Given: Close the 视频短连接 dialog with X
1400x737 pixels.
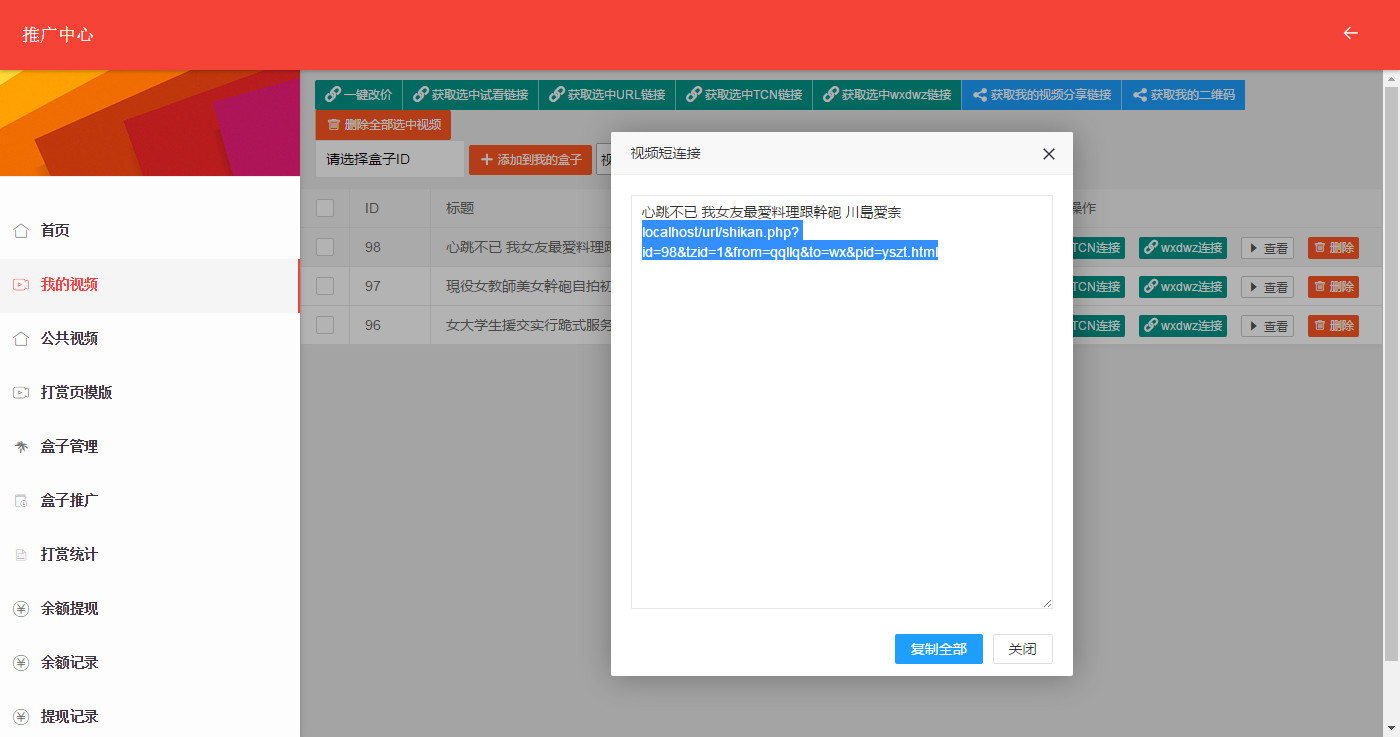Looking at the screenshot, I should tap(1049, 154).
